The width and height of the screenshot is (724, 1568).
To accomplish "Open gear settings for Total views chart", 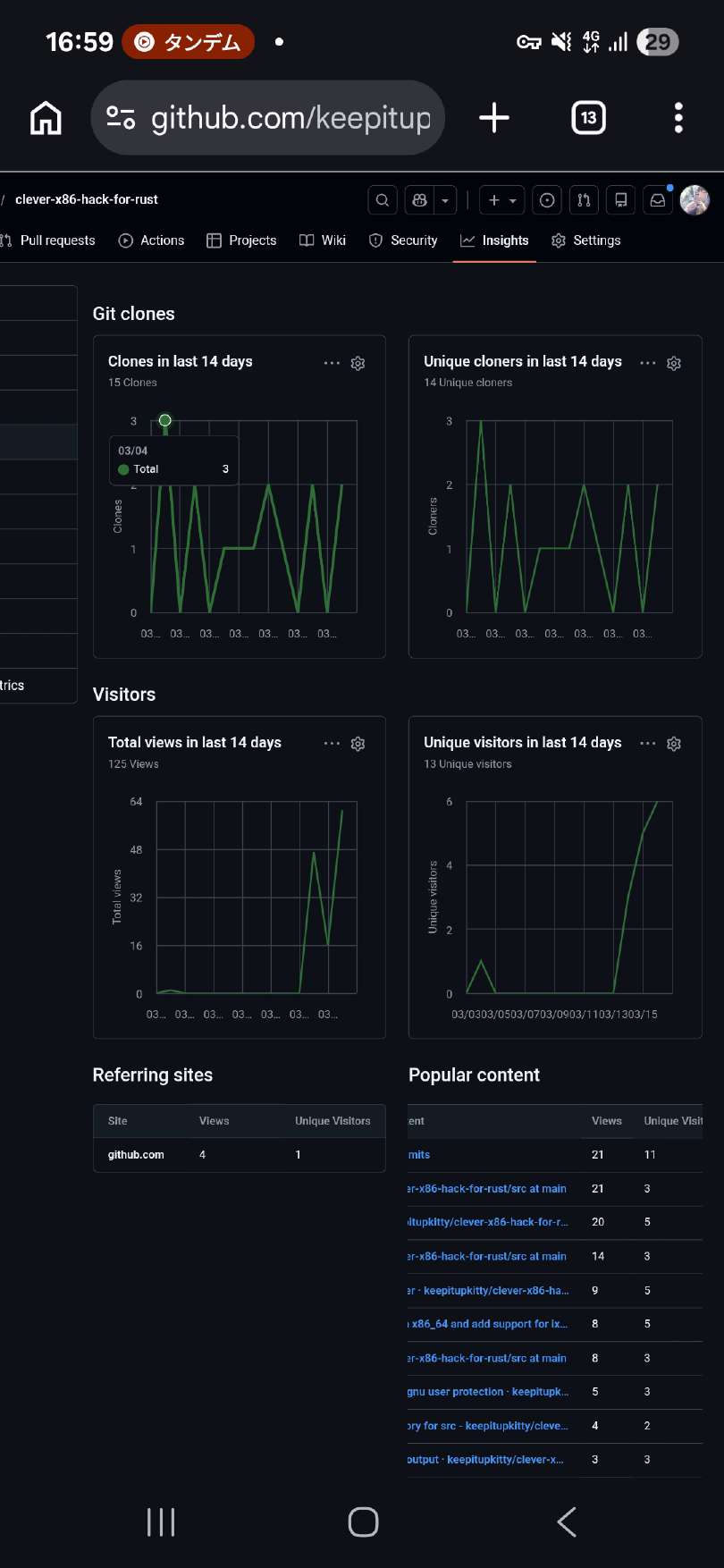I will pyautogui.click(x=358, y=744).
